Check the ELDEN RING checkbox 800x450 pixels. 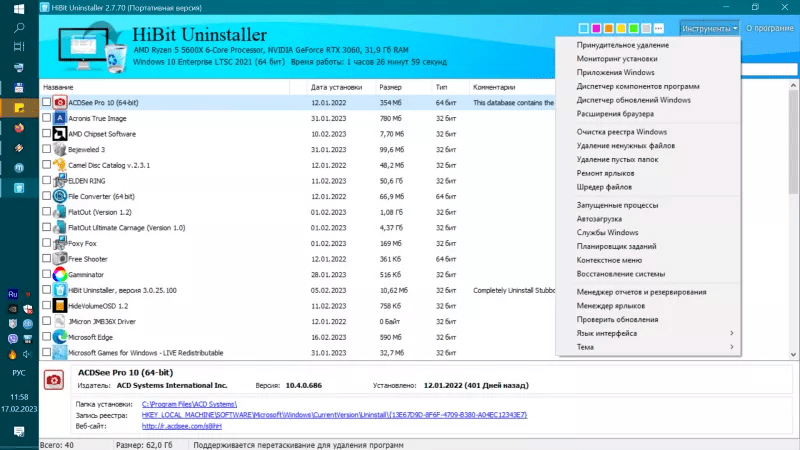pyautogui.click(x=46, y=180)
